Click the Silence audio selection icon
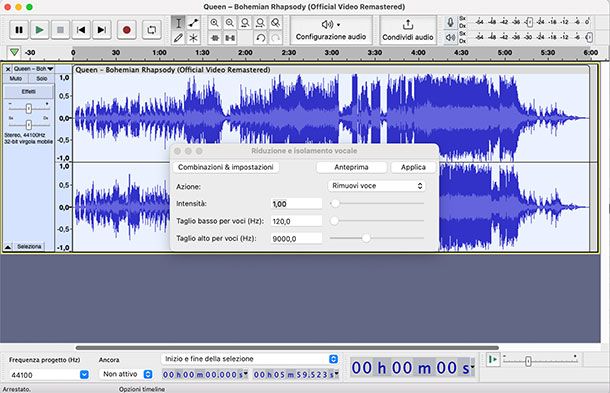This screenshot has width=610, height=393. click(230, 38)
